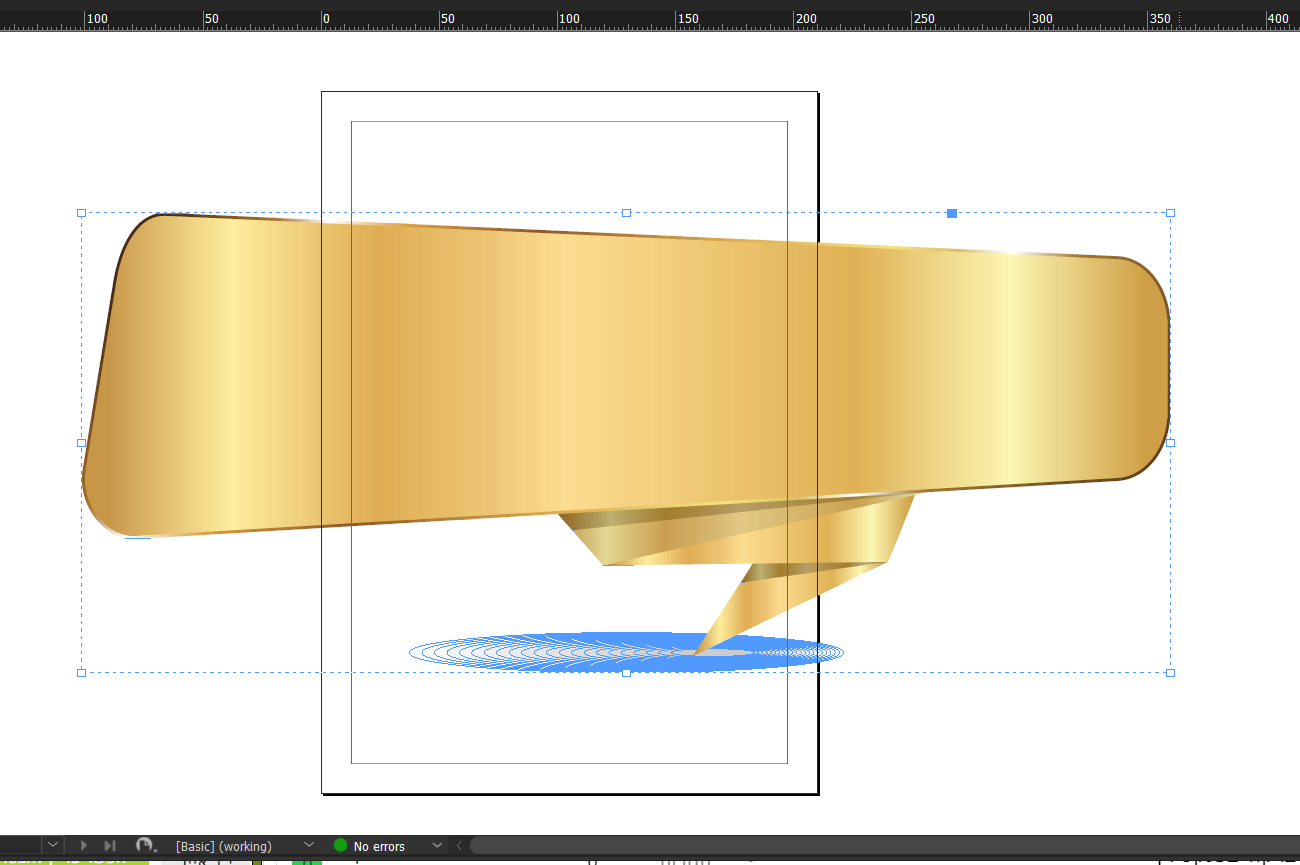Click the solid blue anchor square on frame
This screenshot has height=865, width=1300.
coord(952,213)
